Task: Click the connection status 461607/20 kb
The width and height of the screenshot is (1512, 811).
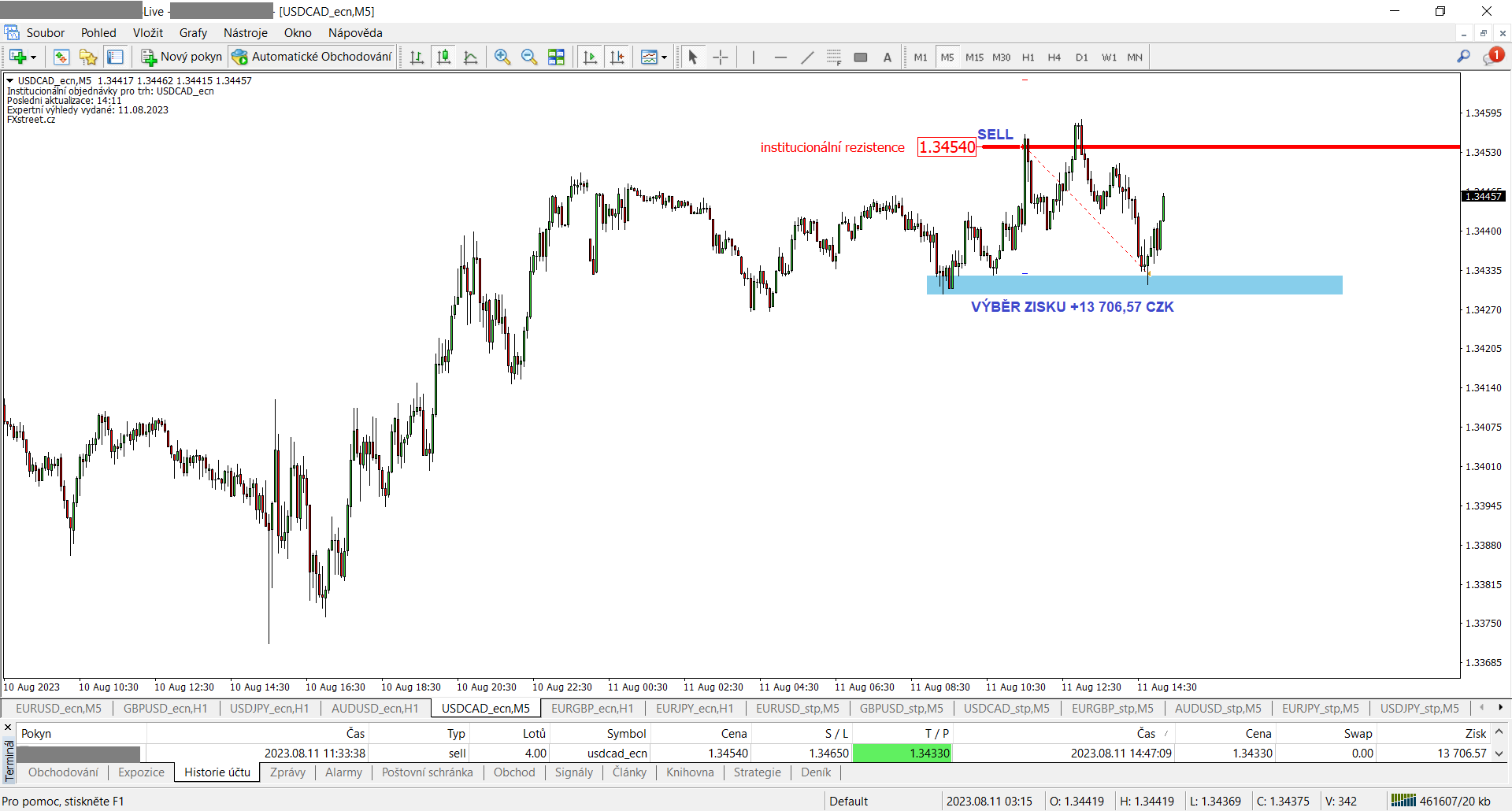Action: coord(1441,801)
